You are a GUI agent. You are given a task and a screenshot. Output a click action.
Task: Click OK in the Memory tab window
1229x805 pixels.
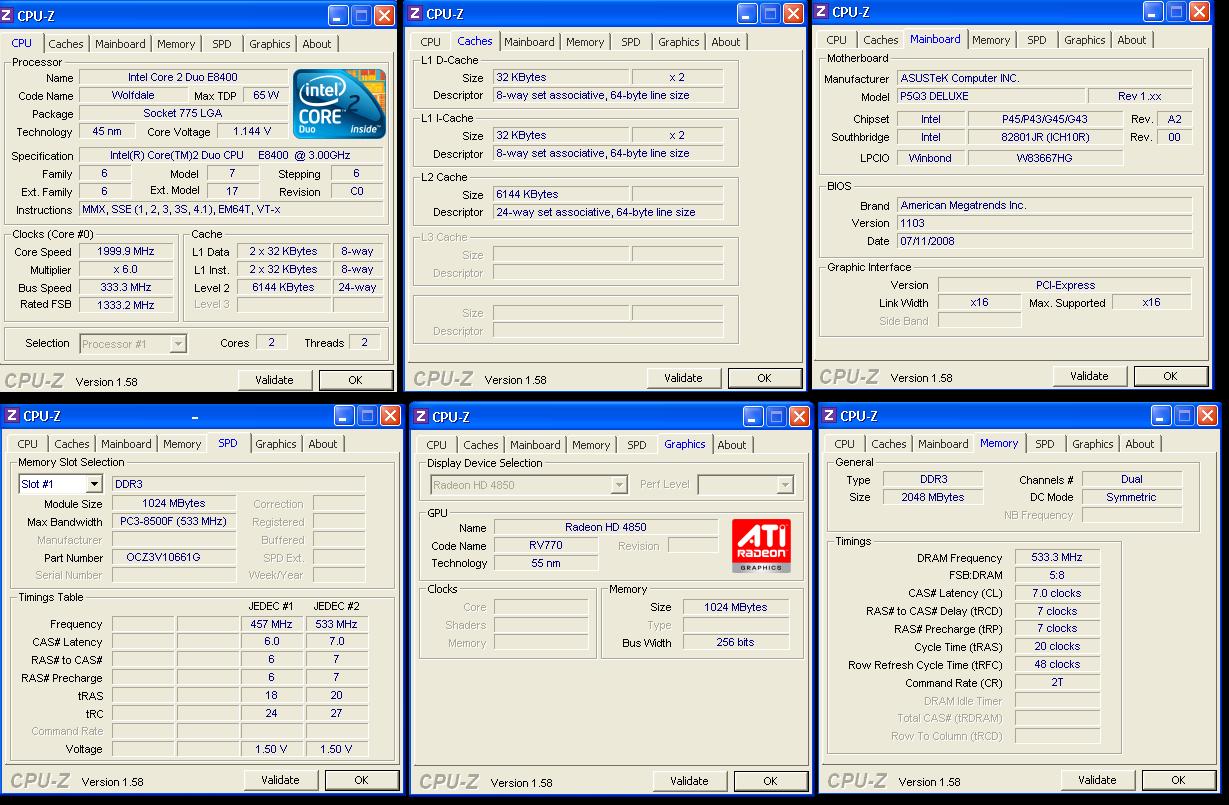pos(1178,780)
